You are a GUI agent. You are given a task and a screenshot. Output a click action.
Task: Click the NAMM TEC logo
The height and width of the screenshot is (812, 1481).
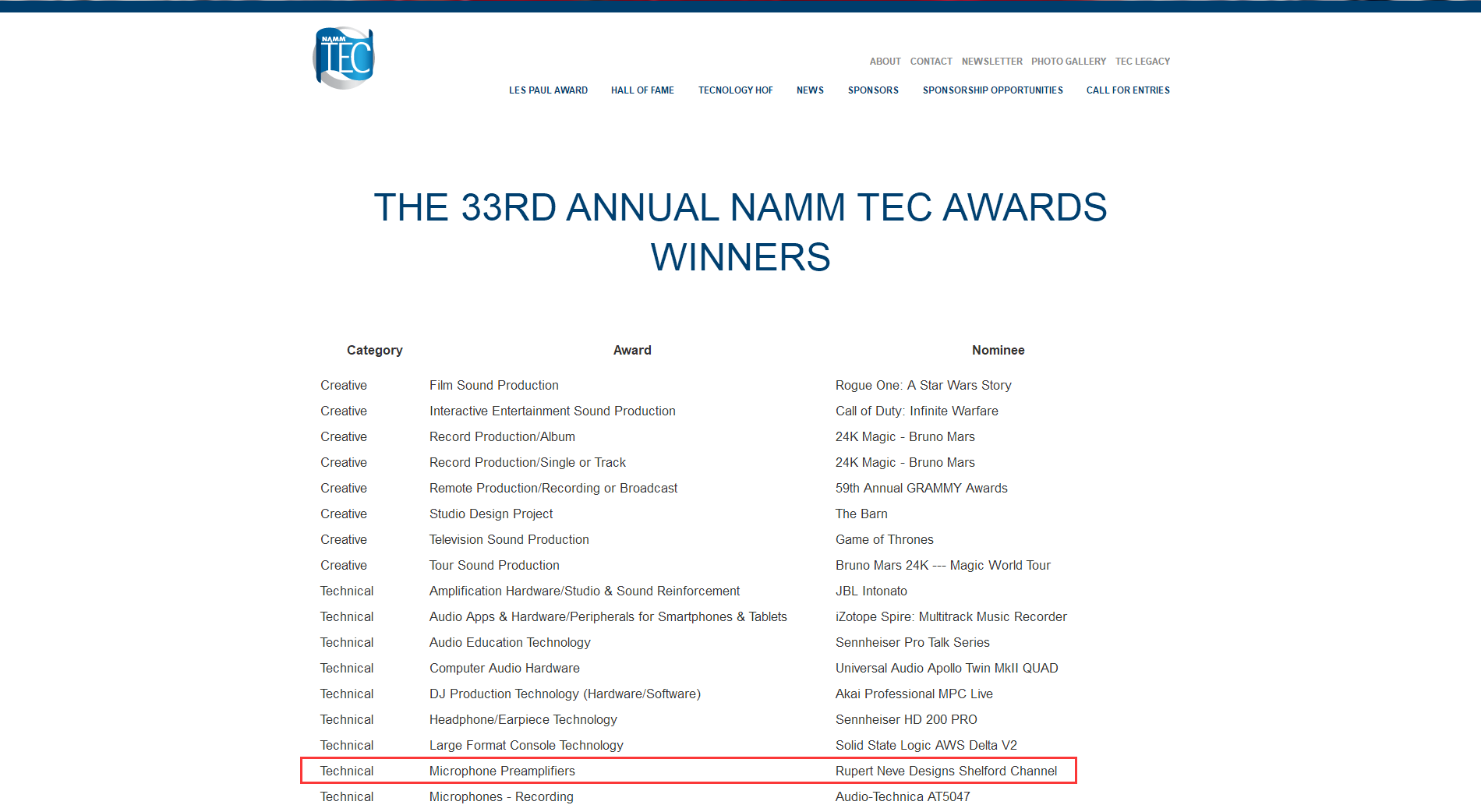tap(344, 58)
